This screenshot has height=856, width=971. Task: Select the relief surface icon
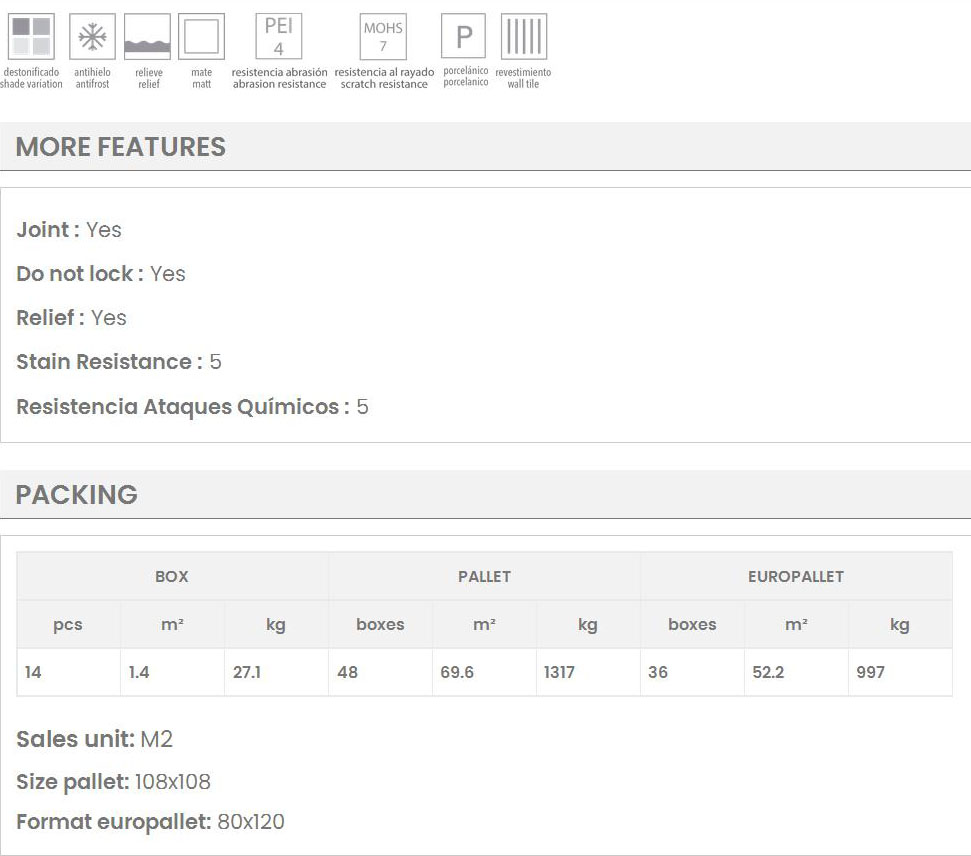pyautogui.click(x=148, y=37)
